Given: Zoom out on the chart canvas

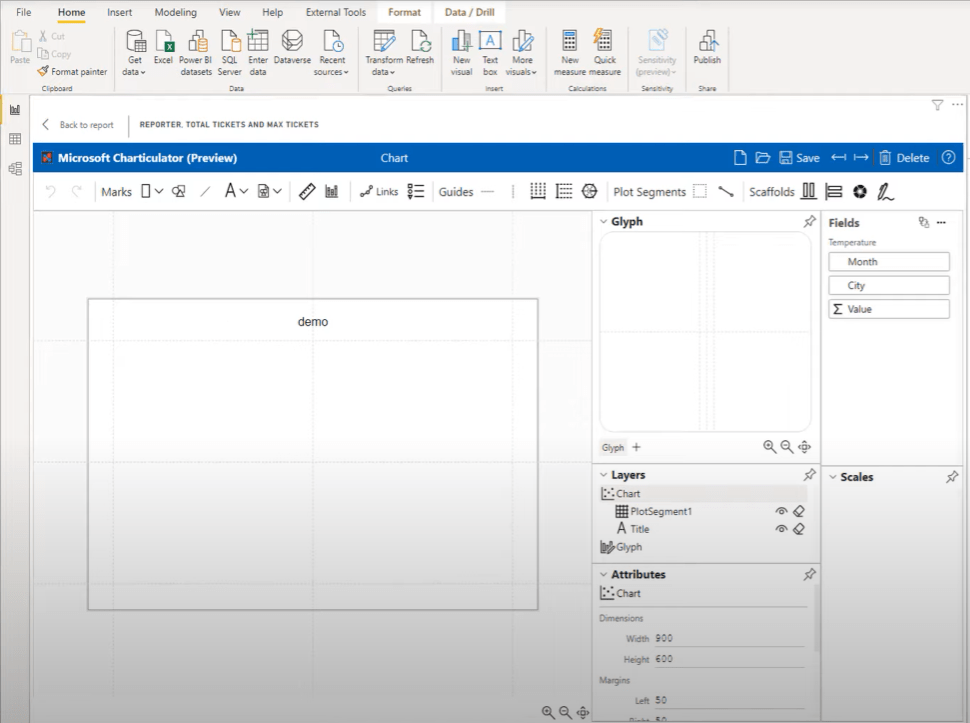Looking at the screenshot, I should 565,712.
